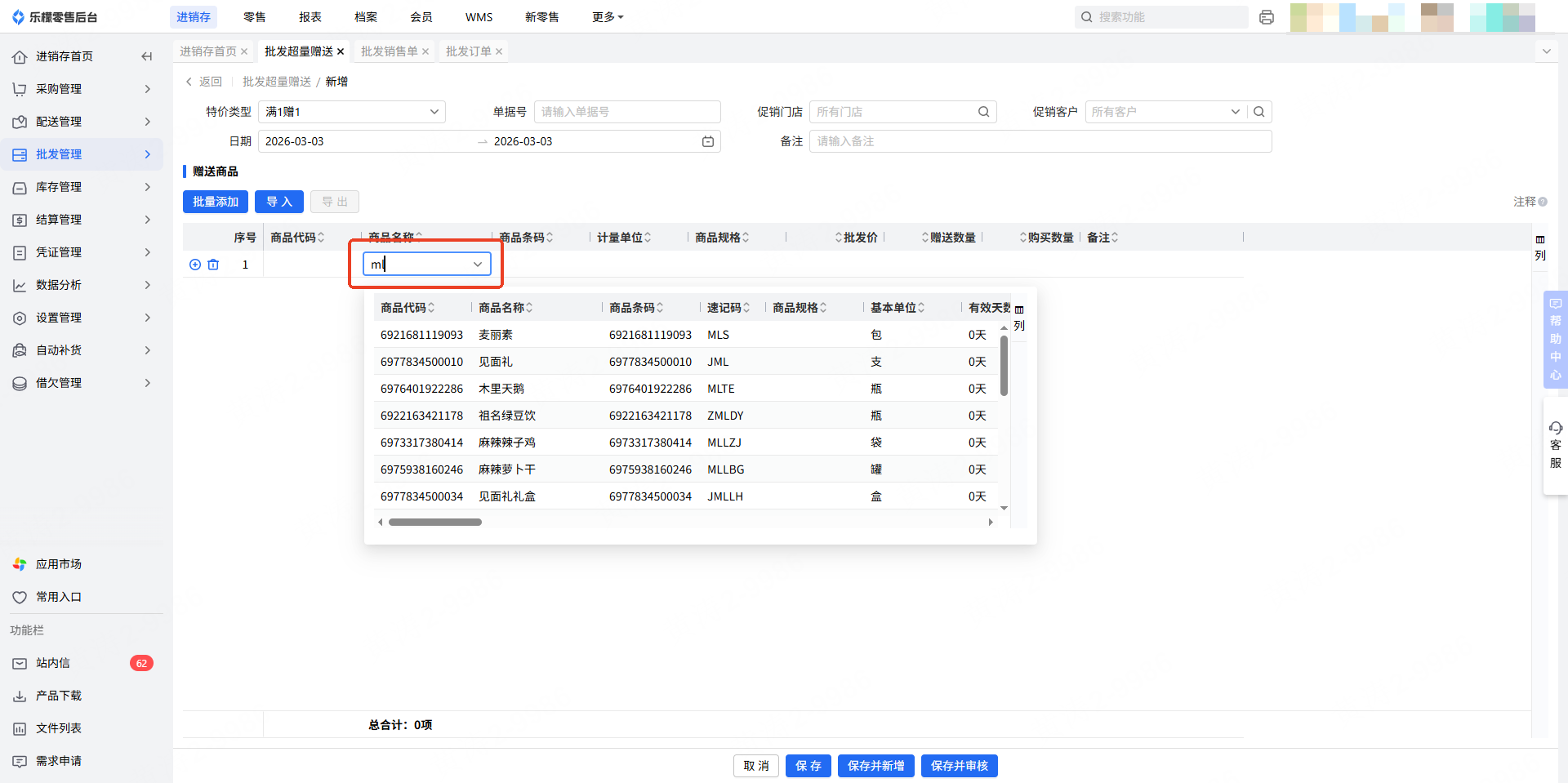This screenshot has height=783, width=1568.
Task: Focus the 单据号 input field
Action: click(x=627, y=112)
